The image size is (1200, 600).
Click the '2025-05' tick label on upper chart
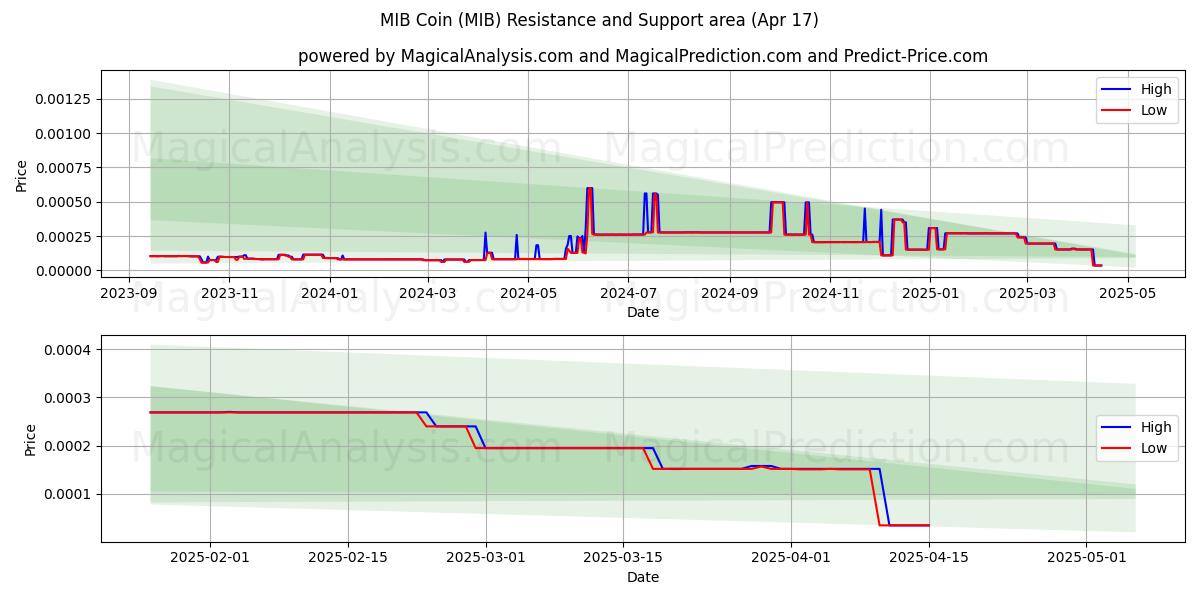click(x=1126, y=292)
